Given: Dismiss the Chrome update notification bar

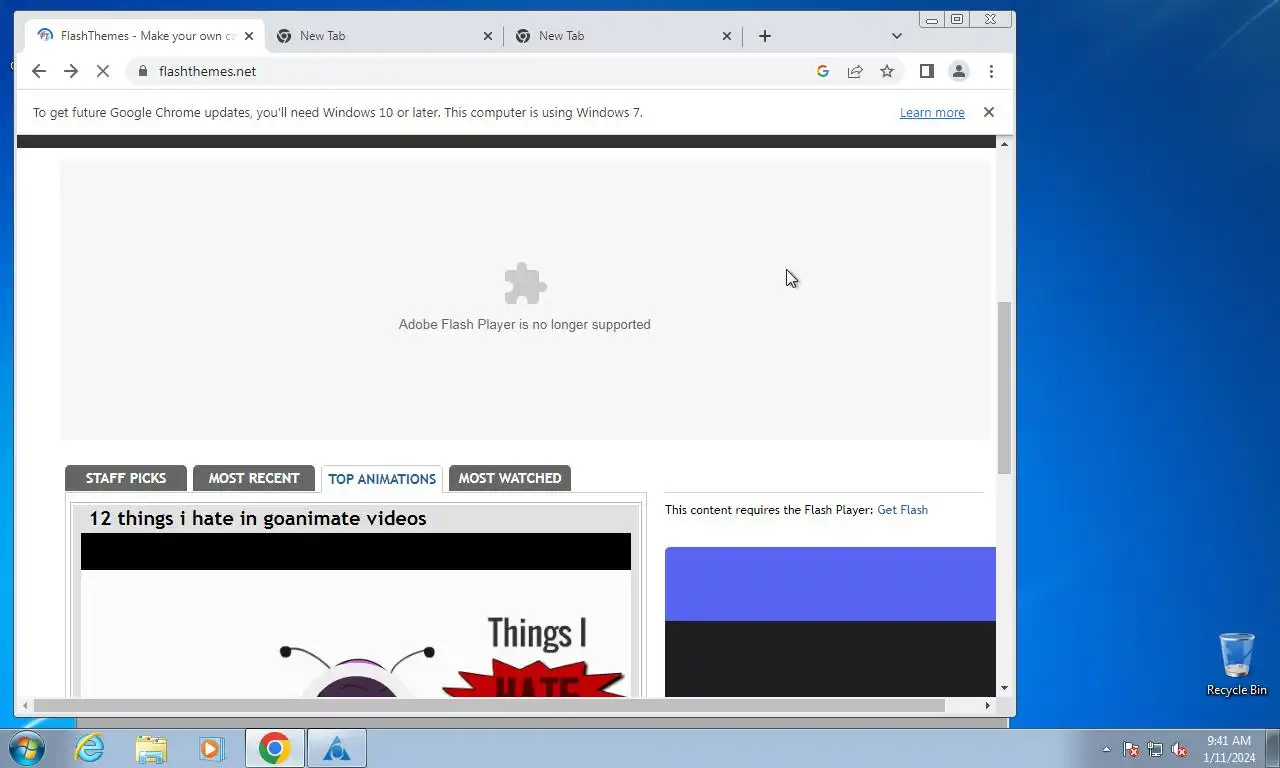Looking at the screenshot, I should click(989, 112).
